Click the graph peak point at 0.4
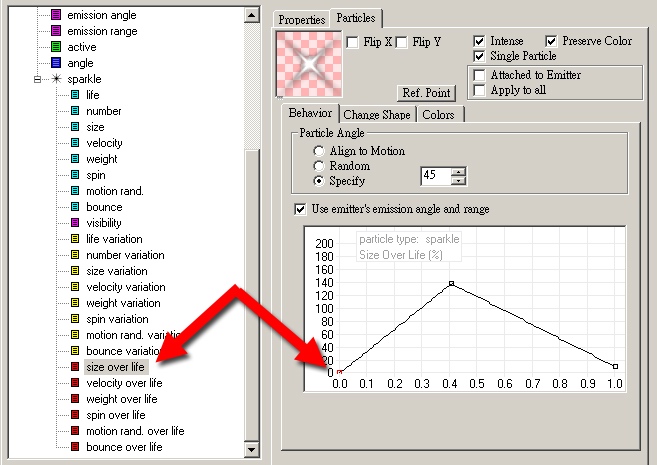The height and width of the screenshot is (465, 657). (x=451, y=284)
